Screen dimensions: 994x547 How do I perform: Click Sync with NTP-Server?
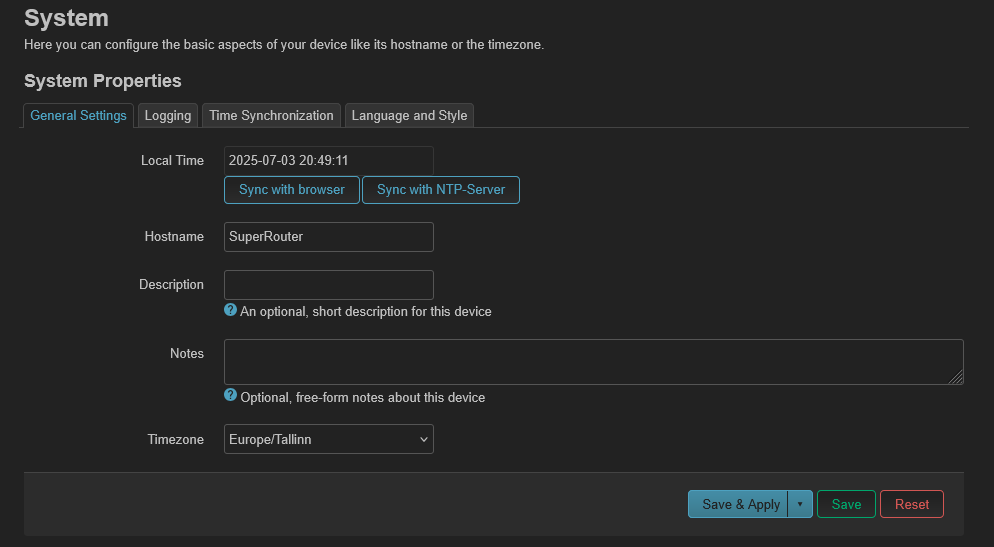[441, 190]
